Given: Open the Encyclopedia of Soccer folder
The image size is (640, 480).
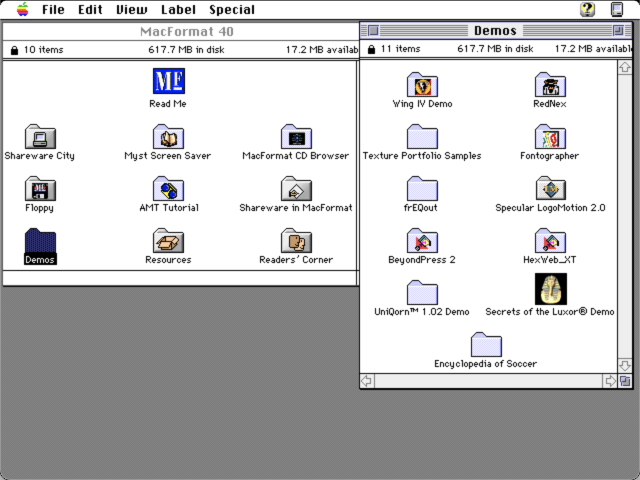Looking at the screenshot, I should point(486,344).
